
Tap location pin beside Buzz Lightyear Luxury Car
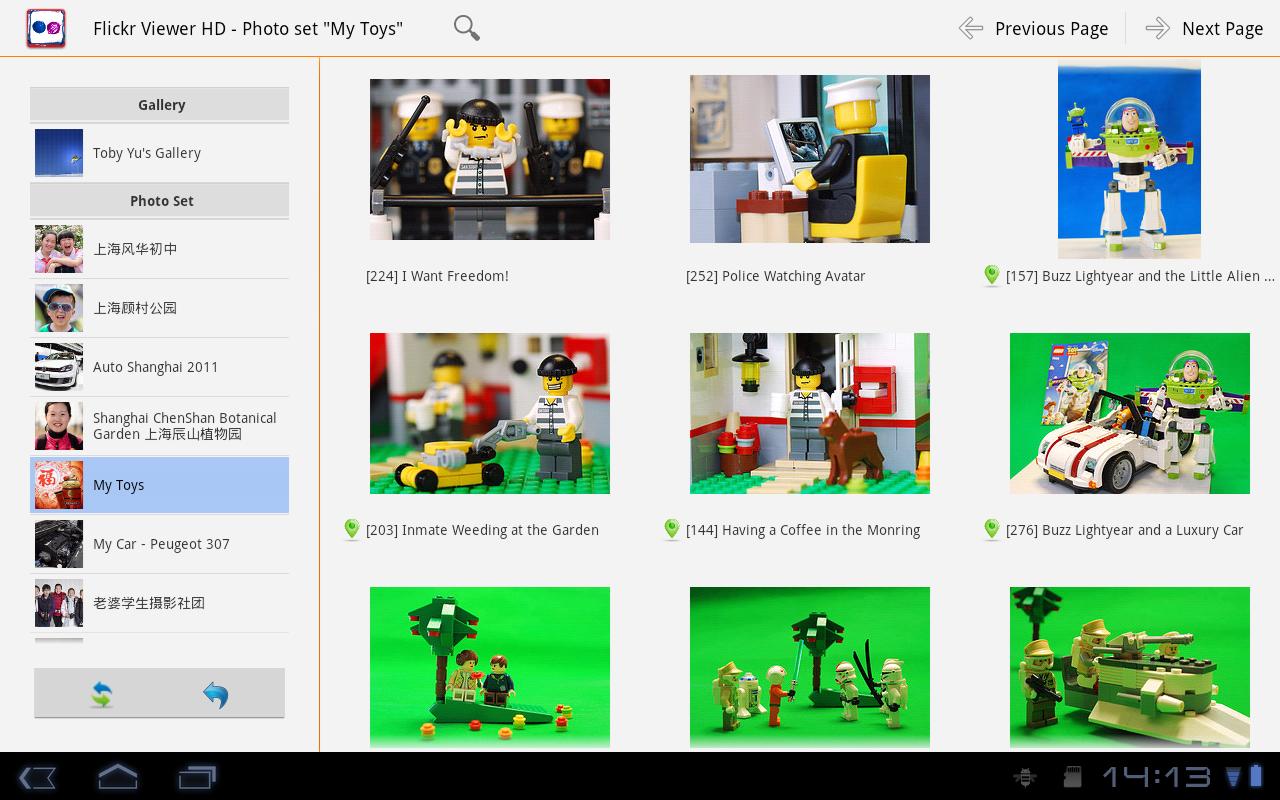(991, 530)
